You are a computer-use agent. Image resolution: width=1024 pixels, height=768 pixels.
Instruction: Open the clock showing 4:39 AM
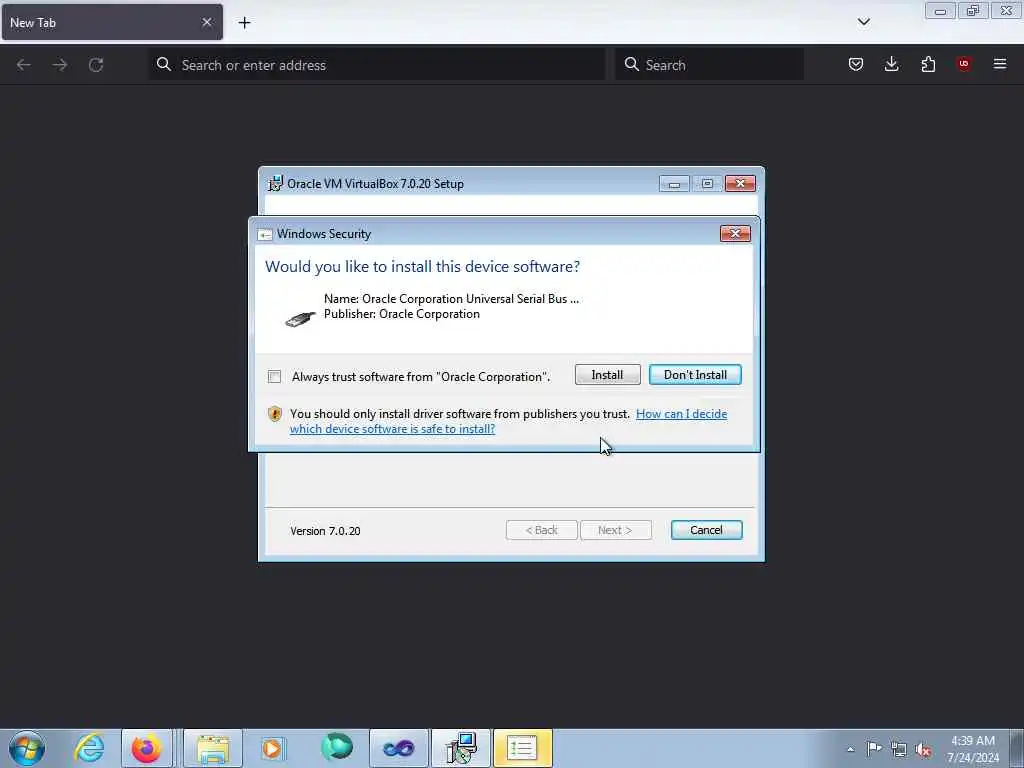coord(972,749)
